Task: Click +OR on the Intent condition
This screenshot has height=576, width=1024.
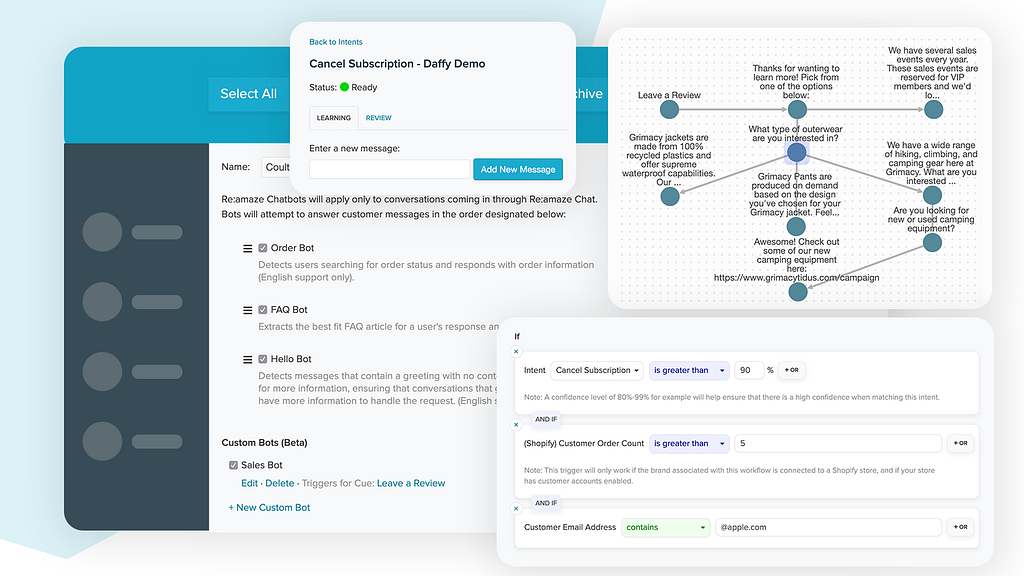Action: pos(792,370)
